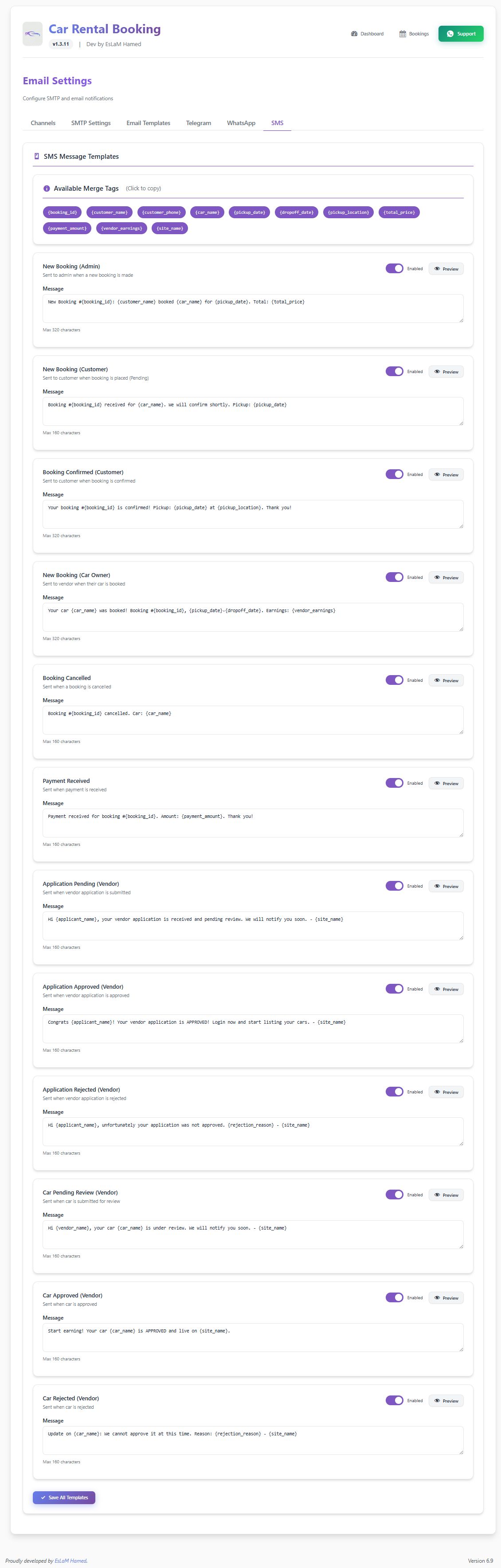
Task: Save all SMS templates
Action: 64,1497
